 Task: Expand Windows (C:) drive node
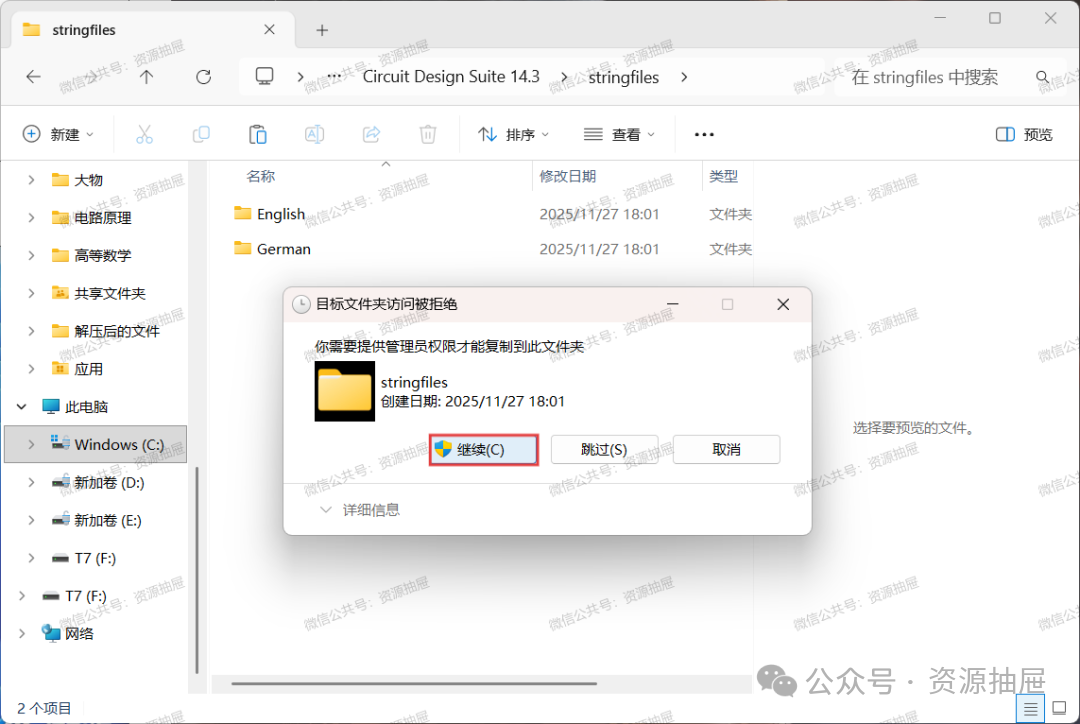point(31,444)
